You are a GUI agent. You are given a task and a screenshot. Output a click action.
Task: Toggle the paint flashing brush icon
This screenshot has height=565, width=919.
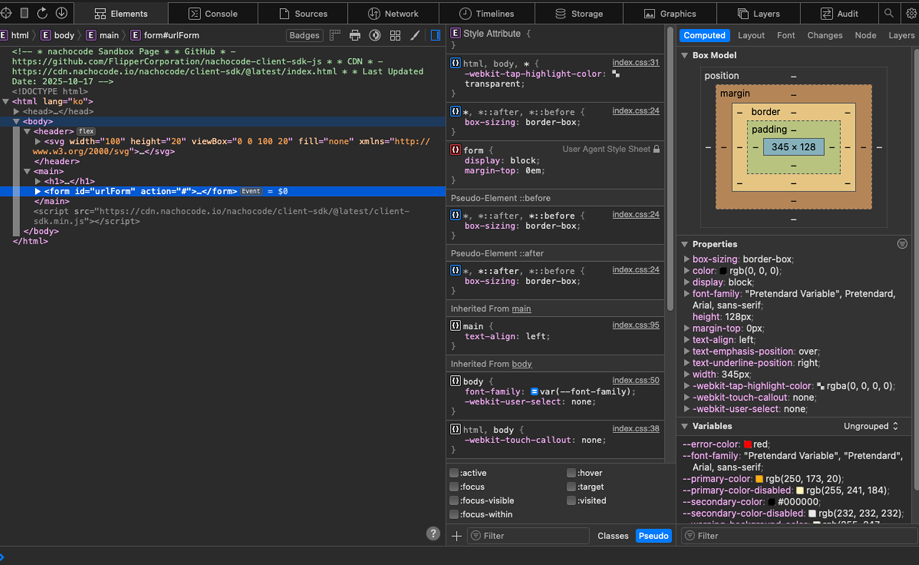pos(415,35)
